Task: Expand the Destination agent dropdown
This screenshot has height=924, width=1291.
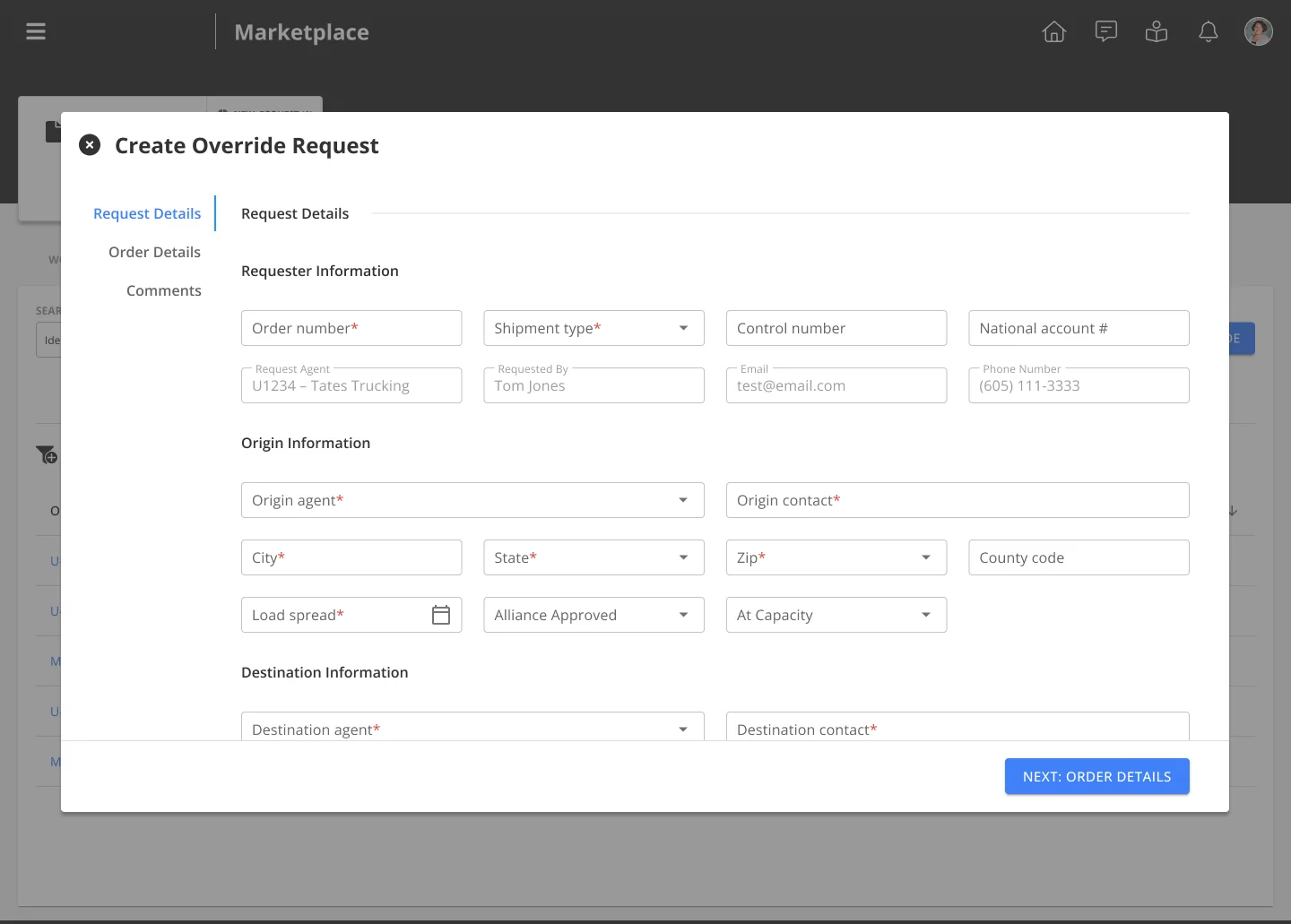Action: (x=683, y=730)
